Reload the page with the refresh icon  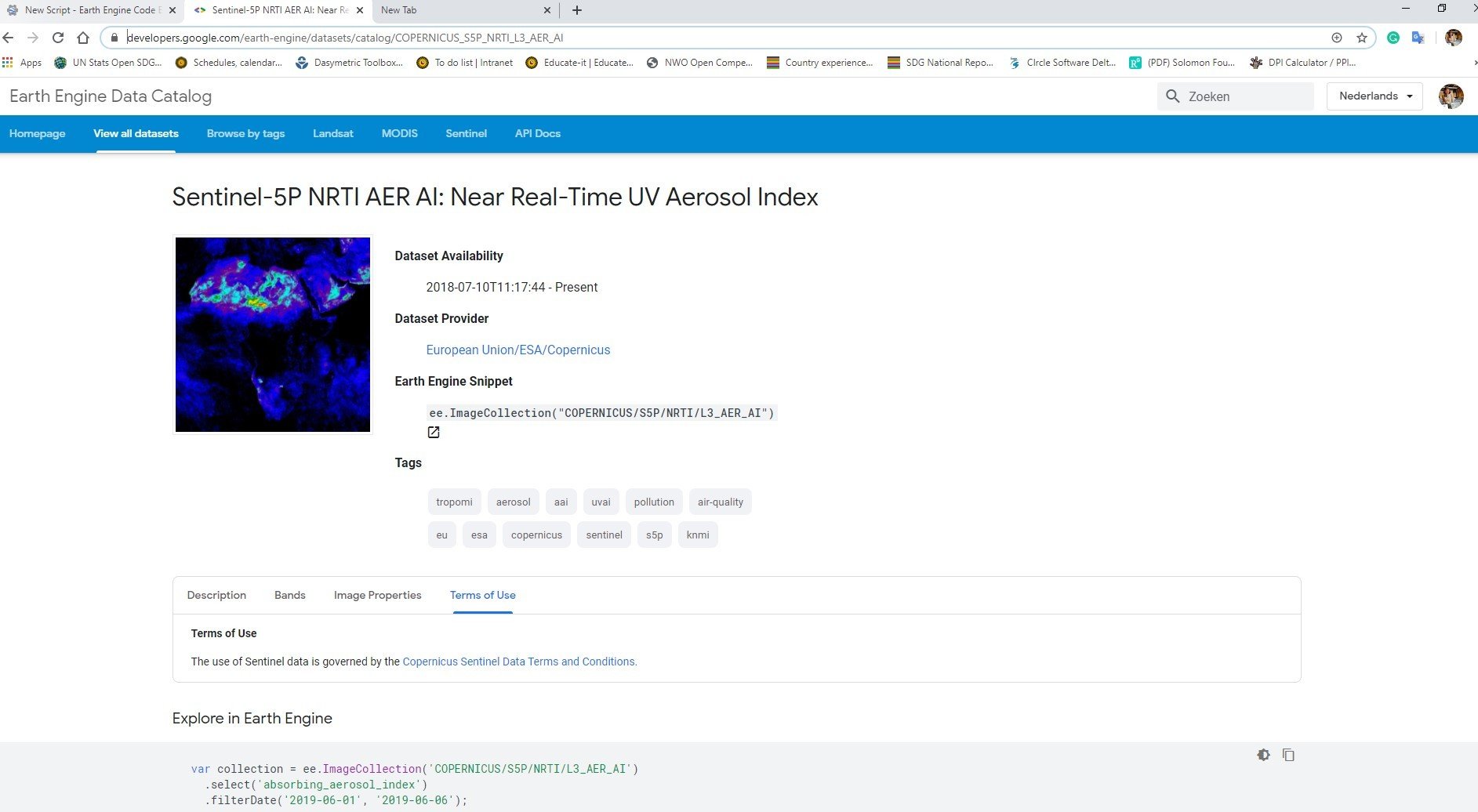58,38
